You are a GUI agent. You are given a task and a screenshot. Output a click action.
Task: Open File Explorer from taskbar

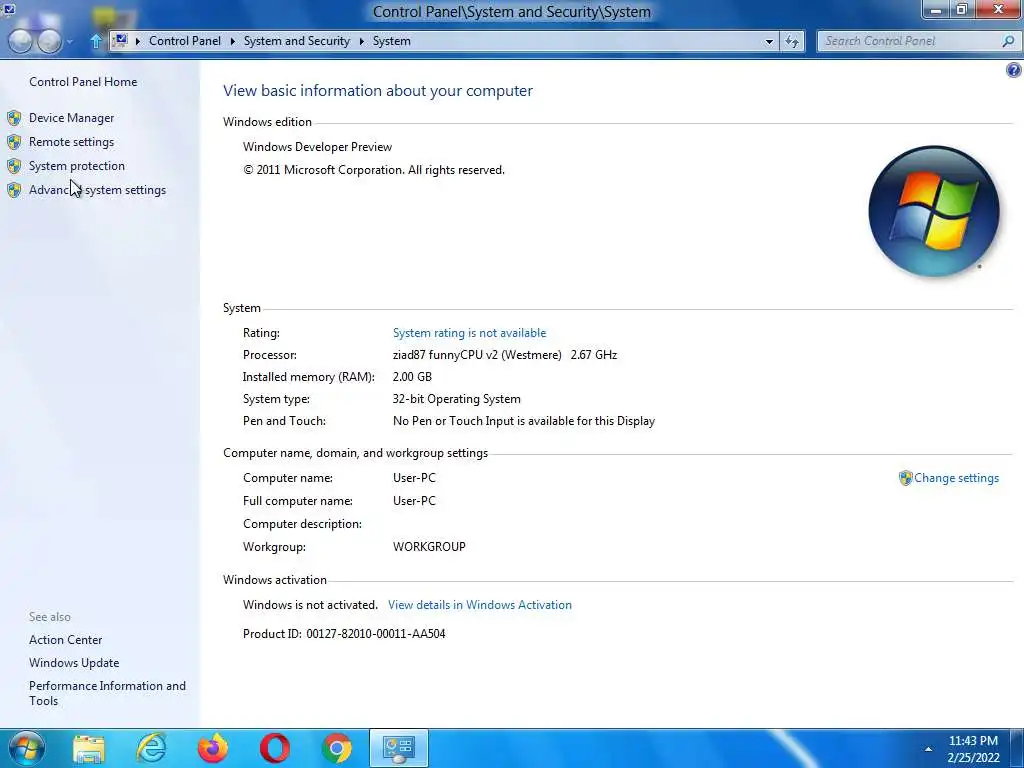(x=89, y=748)
